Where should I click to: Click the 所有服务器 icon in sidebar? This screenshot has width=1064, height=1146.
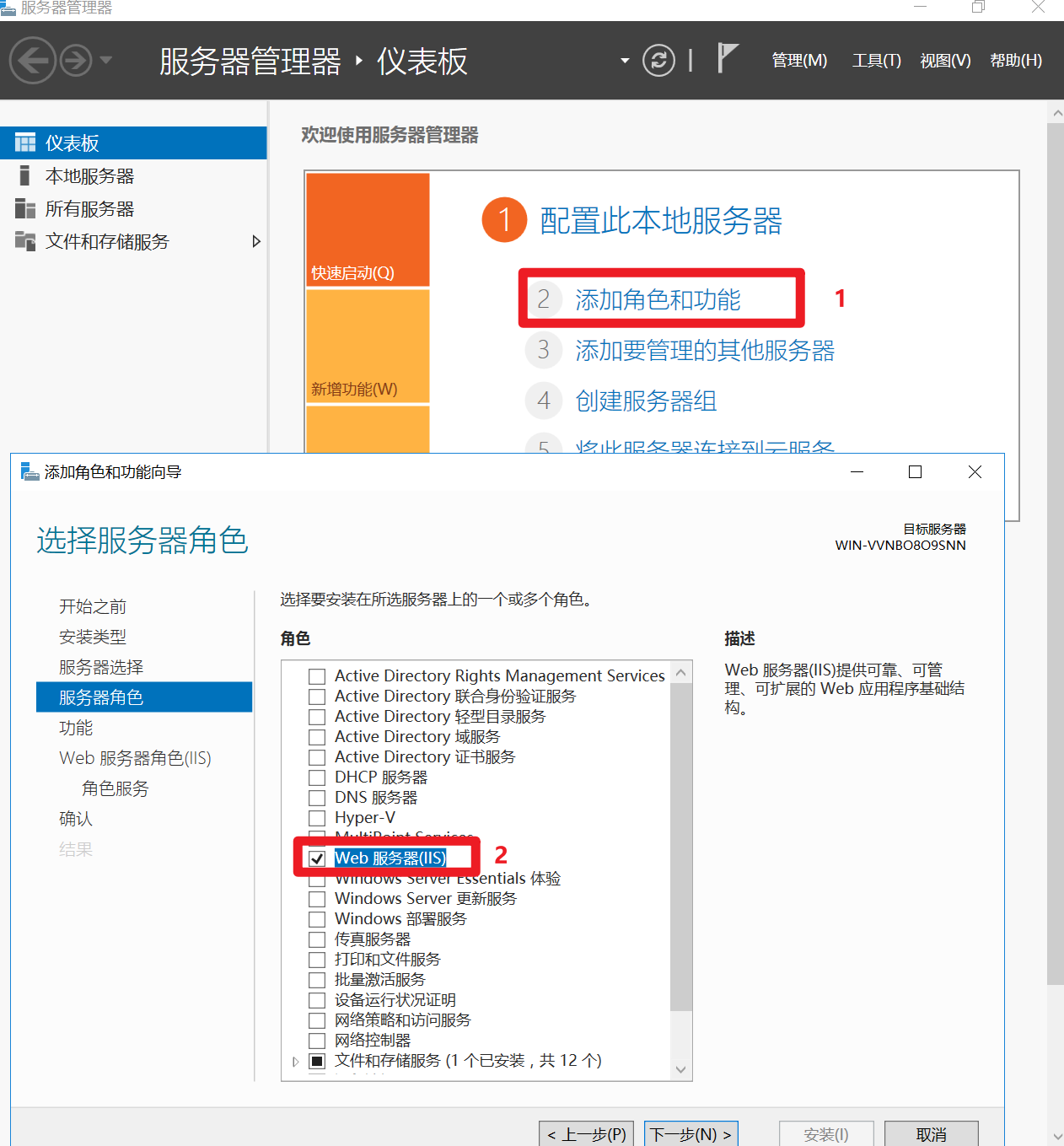pos(24,208)
